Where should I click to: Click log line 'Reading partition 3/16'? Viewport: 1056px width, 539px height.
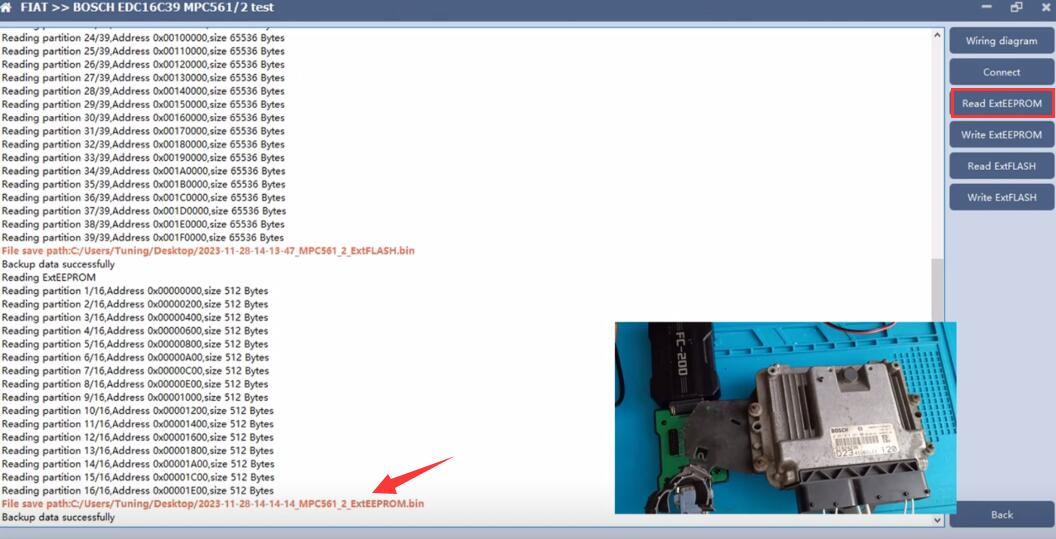click(135, 317)
